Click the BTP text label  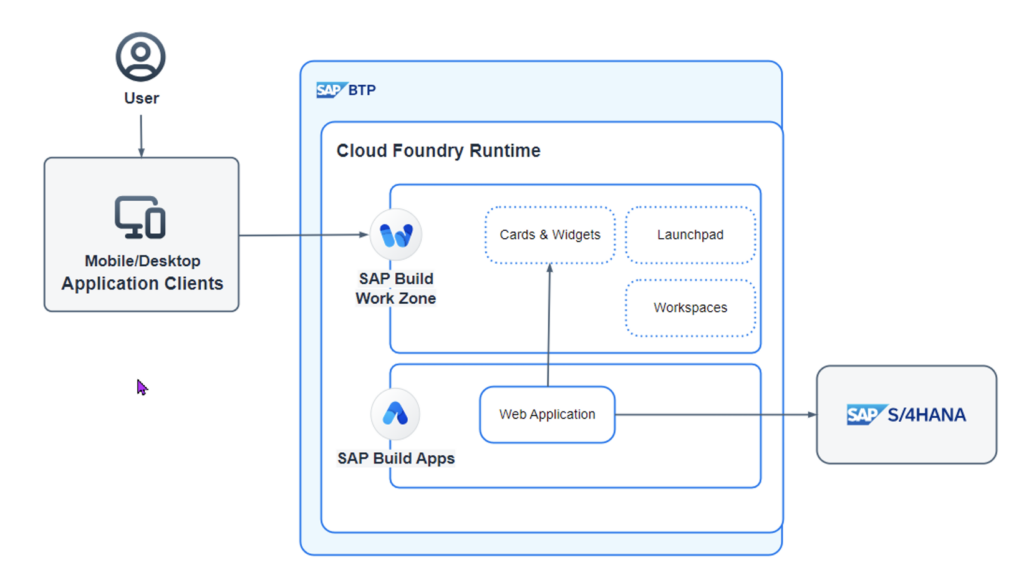point(362,91)
